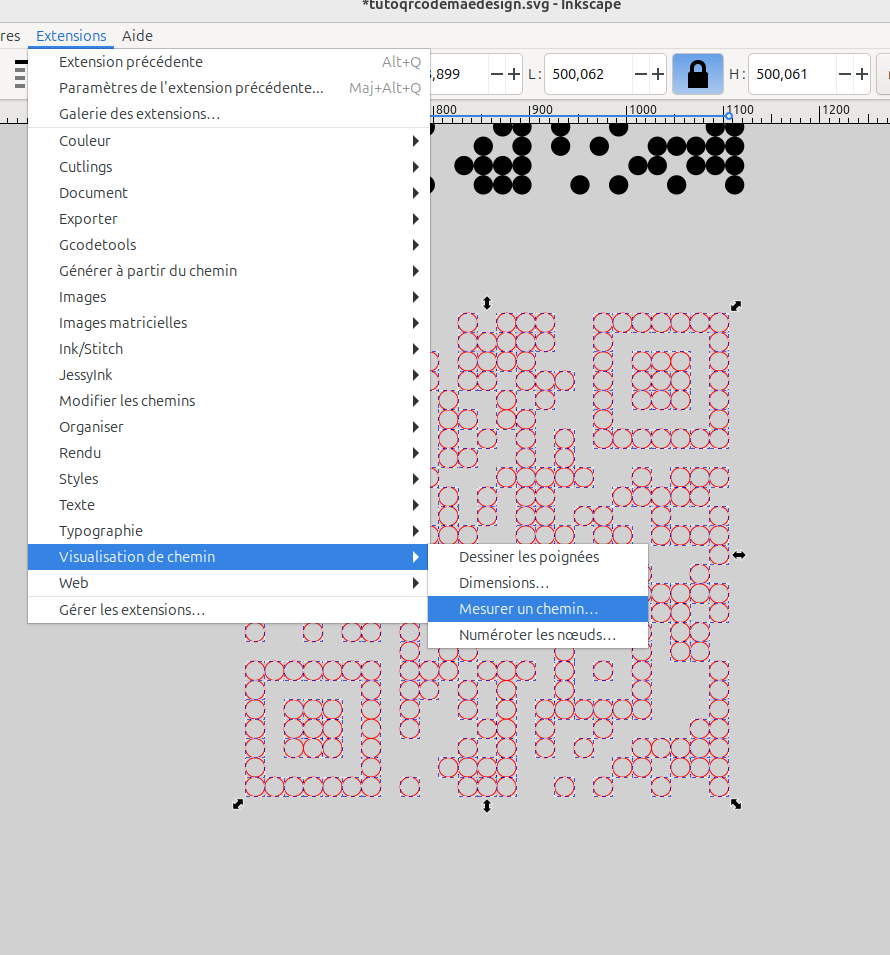
Task: Choose Numéroter les nœuds… entry
Action: (x=537, y=635)
